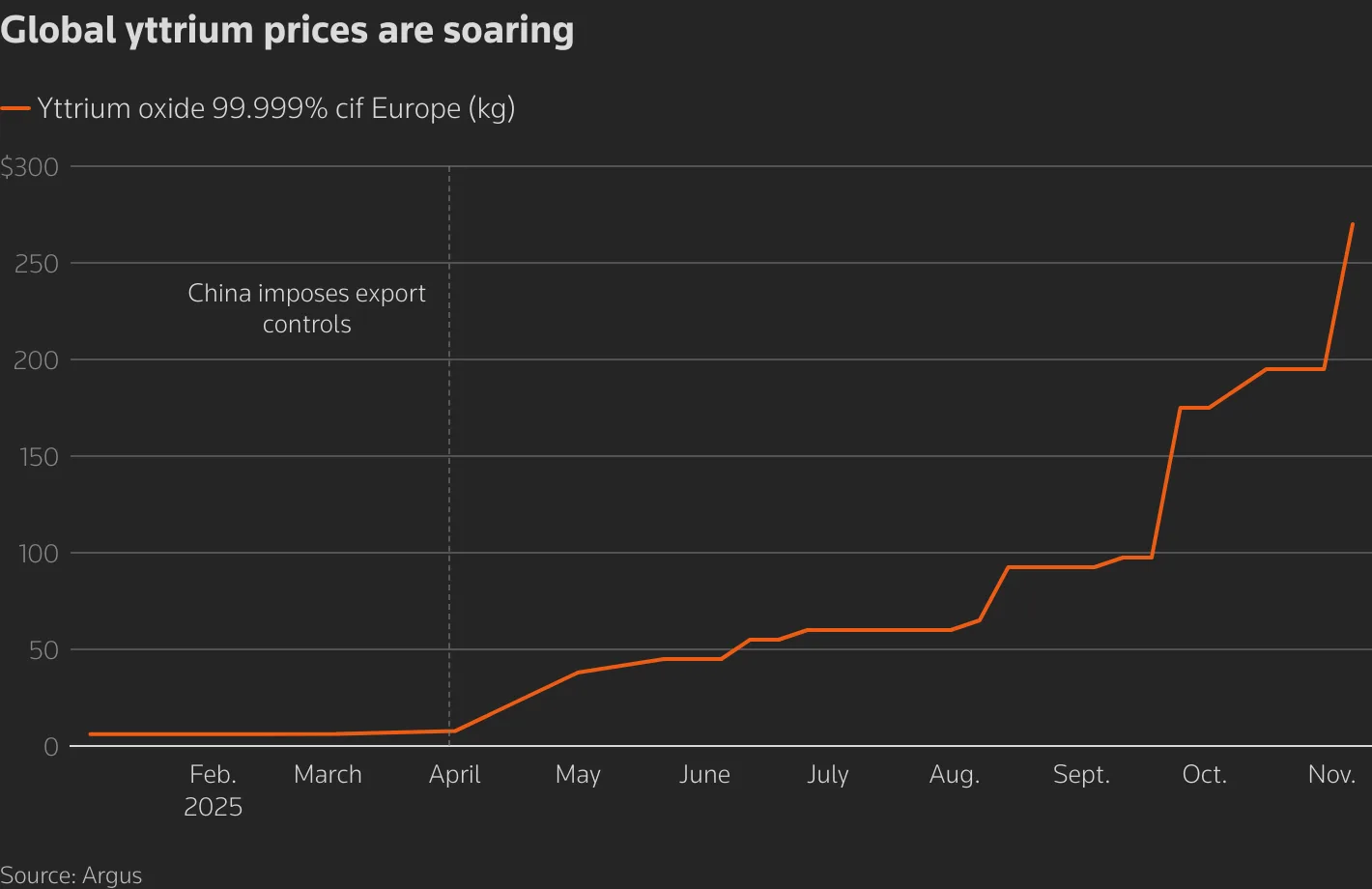Click the 150 y-axis label
This screenshot has height=889, width=1372.
point(39,457)
